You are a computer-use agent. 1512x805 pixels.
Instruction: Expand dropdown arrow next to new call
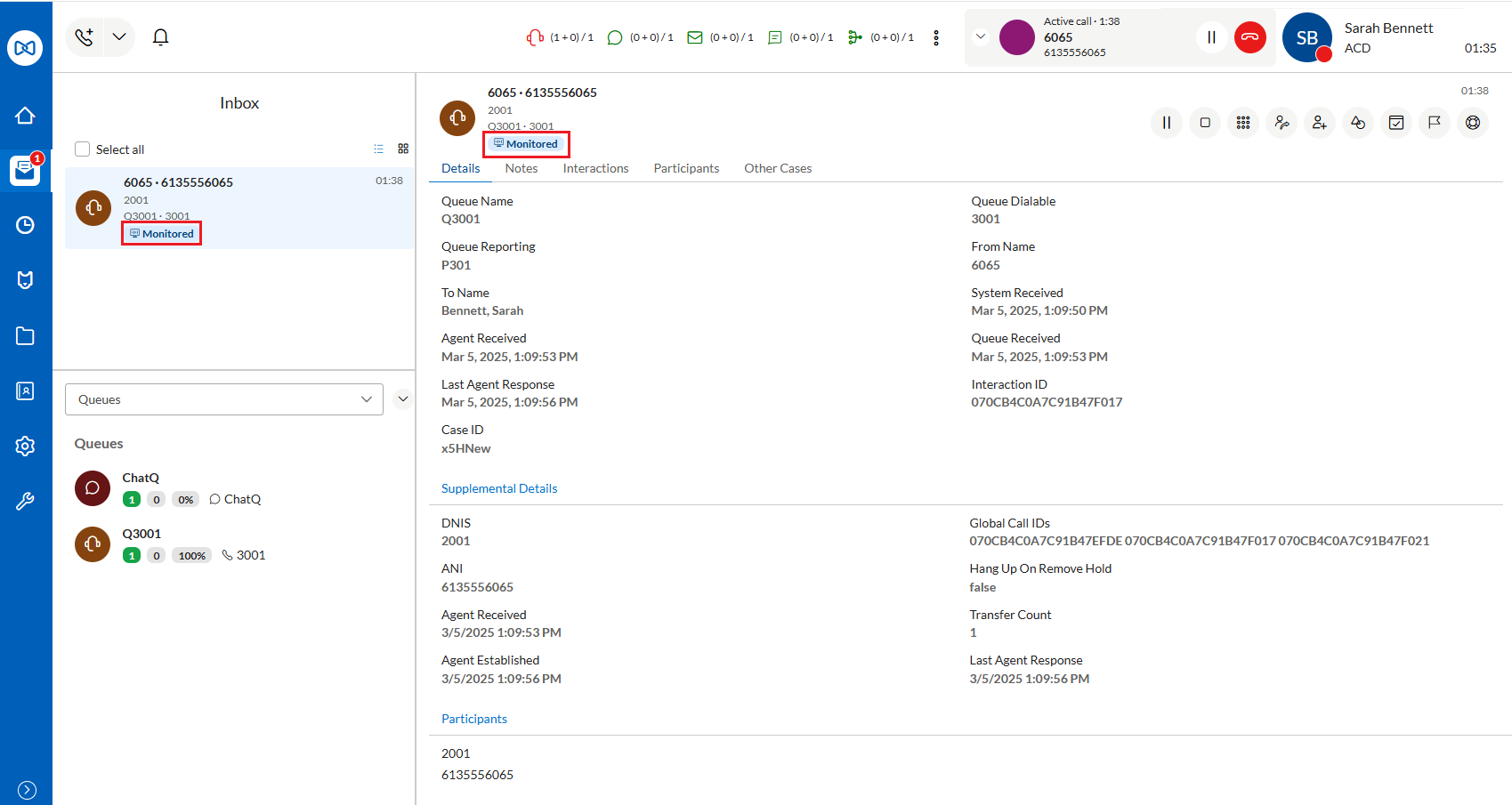[x=119, y=37]
